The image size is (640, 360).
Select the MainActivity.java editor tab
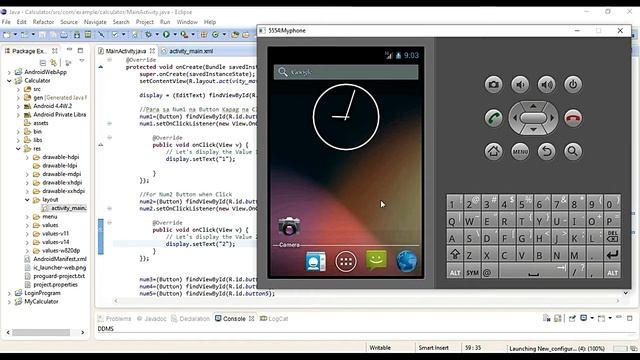(126, 51)
